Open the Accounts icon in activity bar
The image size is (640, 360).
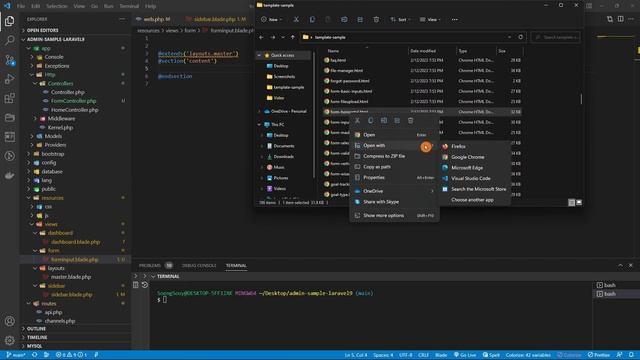9,321
